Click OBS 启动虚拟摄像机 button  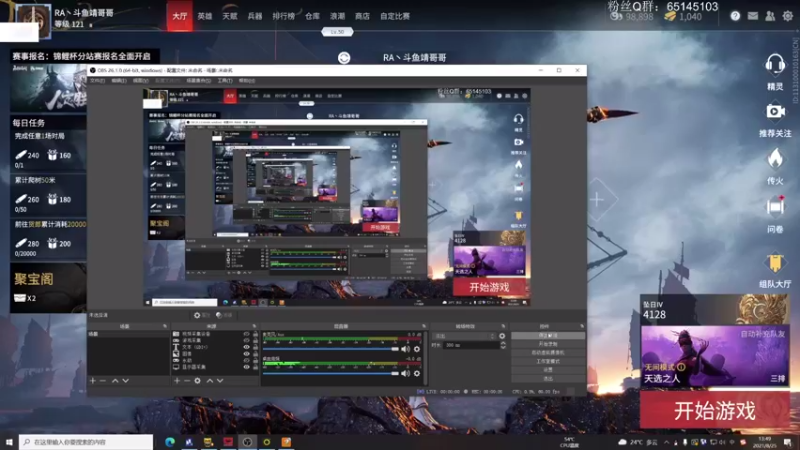[x=548, y=353]
